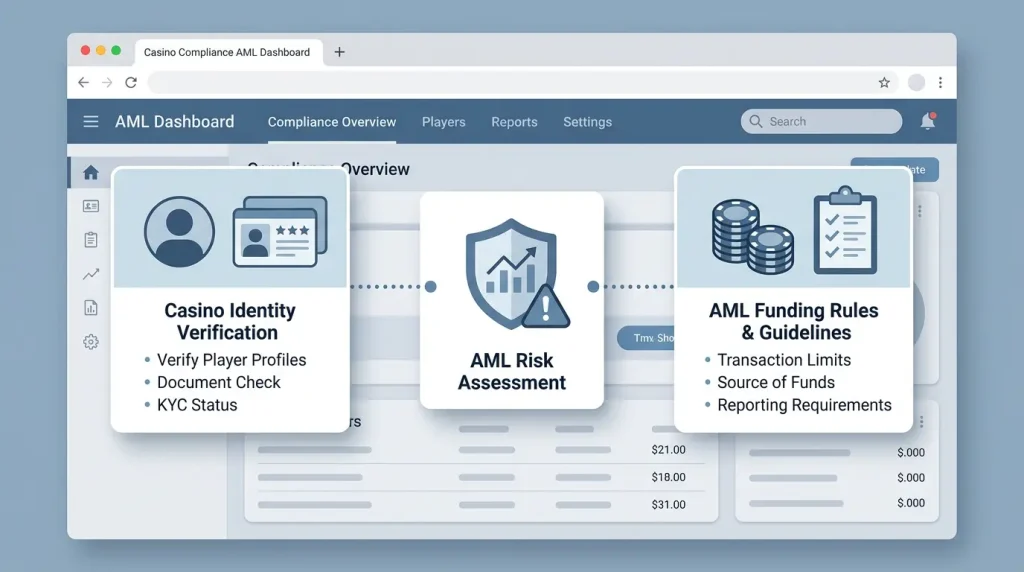Bookmark page with the star icon
1024x572 pixels.
point(884,82)
